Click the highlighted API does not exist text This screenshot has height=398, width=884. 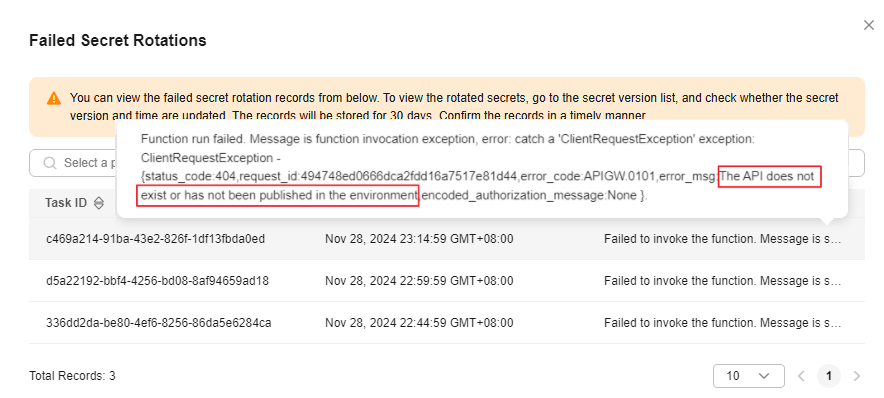[x=478, y=187]
